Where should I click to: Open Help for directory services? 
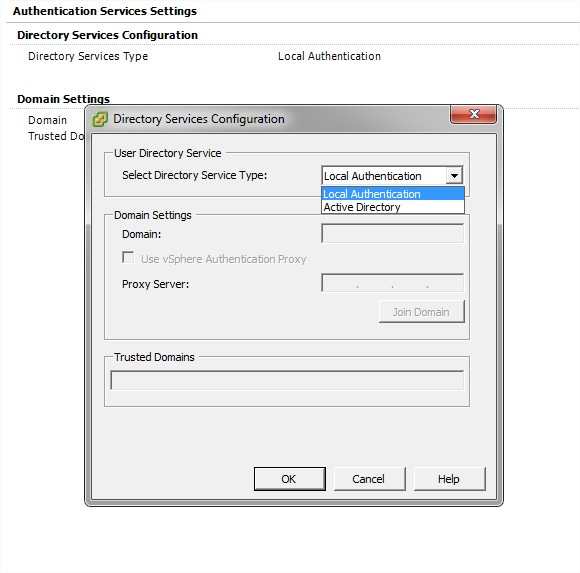pos(449,479)
